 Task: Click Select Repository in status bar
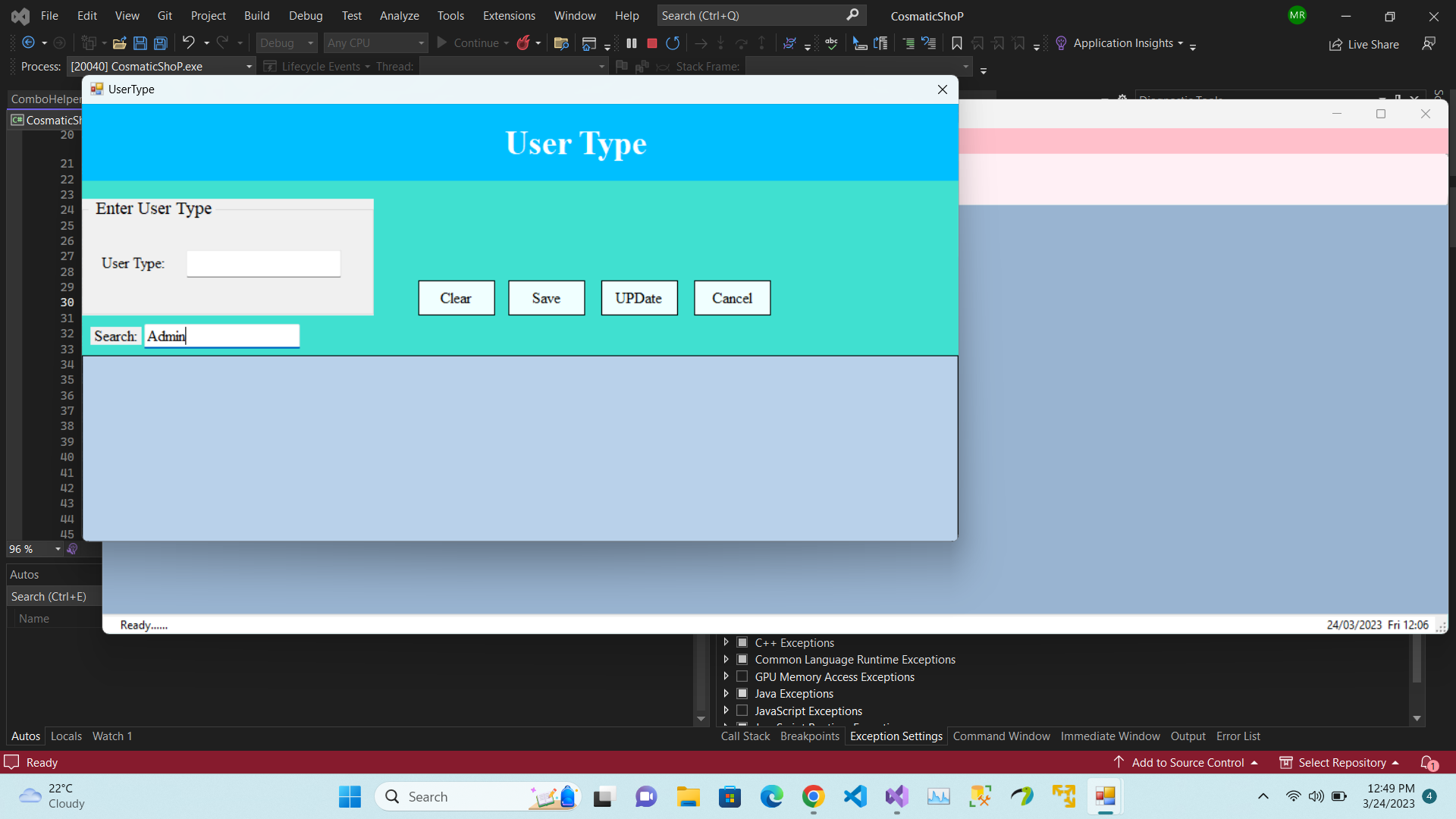tap(1338, 762)
